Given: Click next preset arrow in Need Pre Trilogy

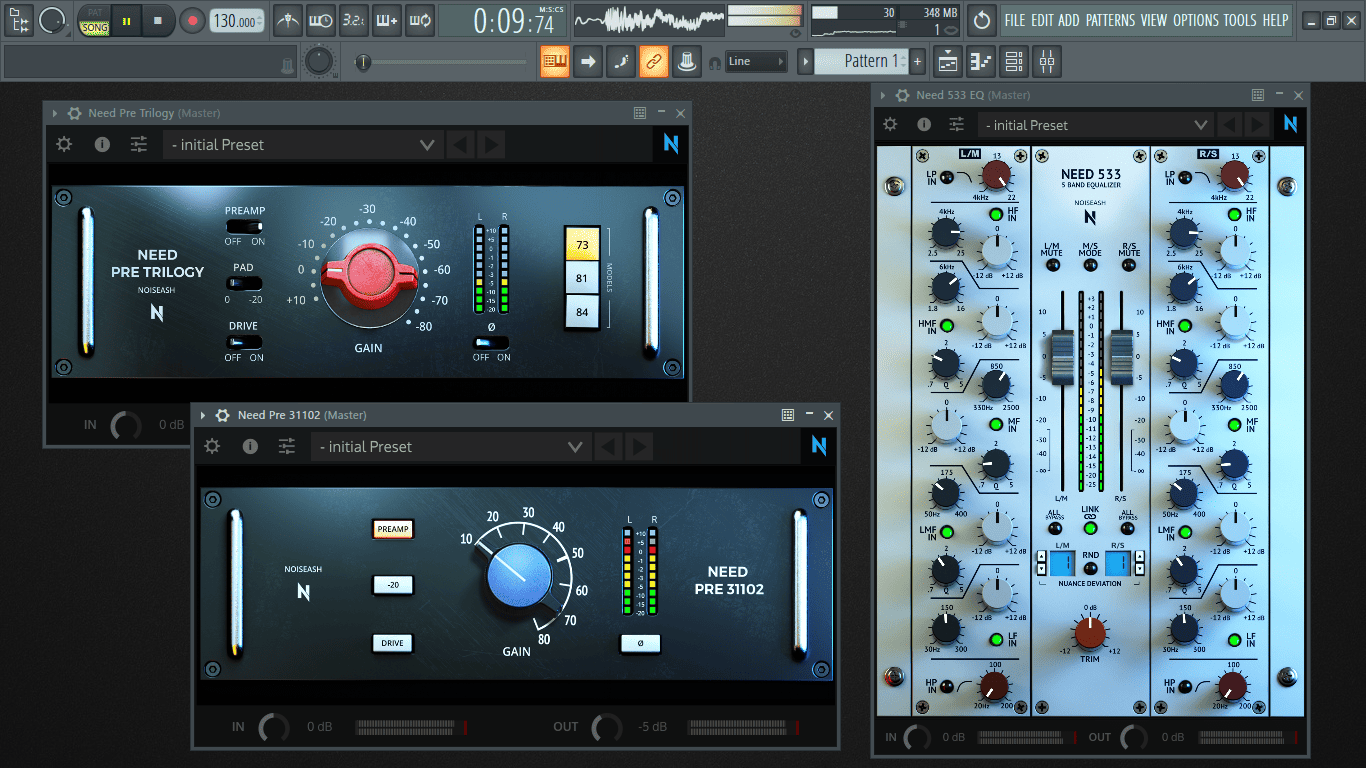Looking at the screenshot, I should pyautogui.click(x=490, y=144).
